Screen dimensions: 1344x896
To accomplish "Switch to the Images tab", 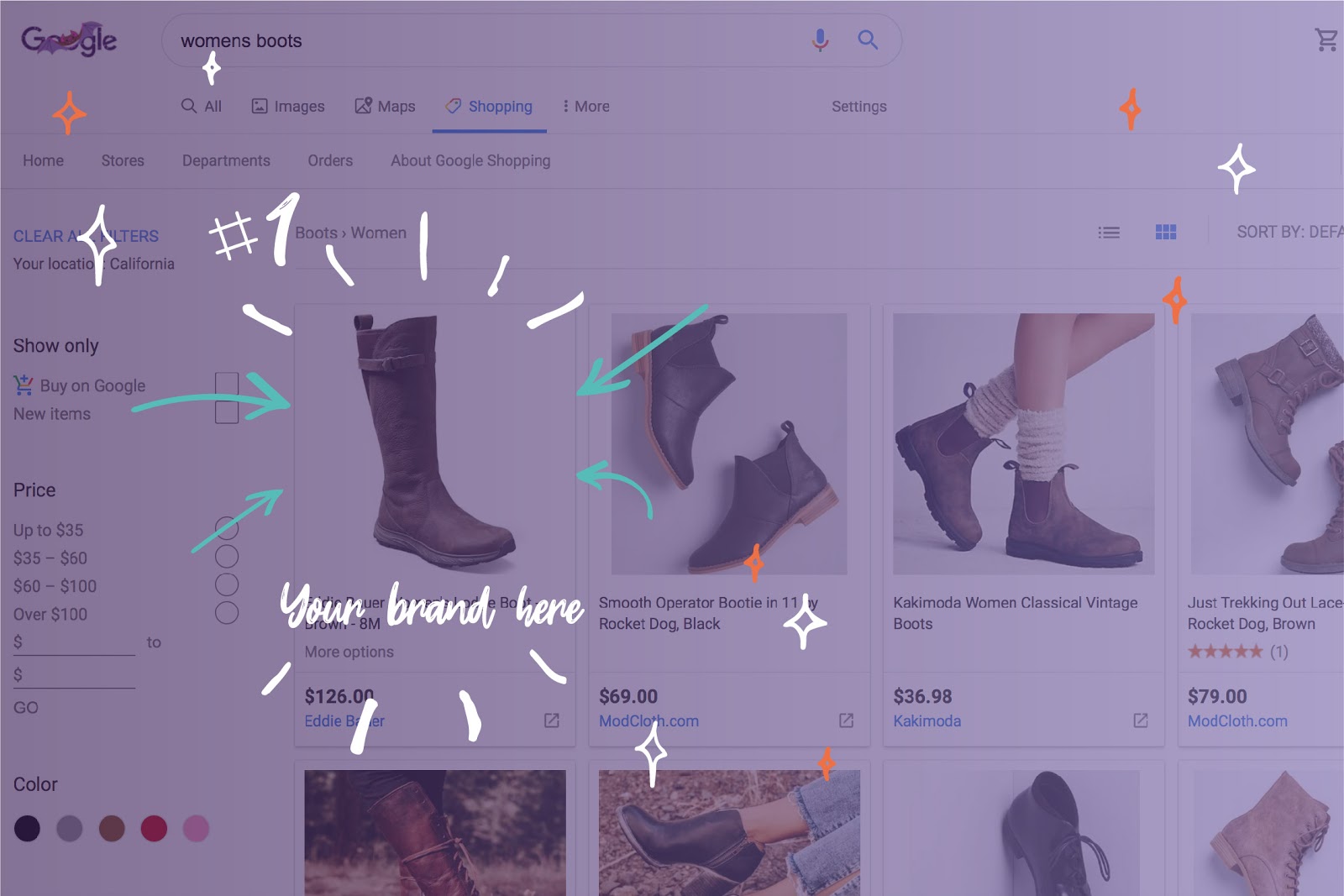I will pos(288,106).
